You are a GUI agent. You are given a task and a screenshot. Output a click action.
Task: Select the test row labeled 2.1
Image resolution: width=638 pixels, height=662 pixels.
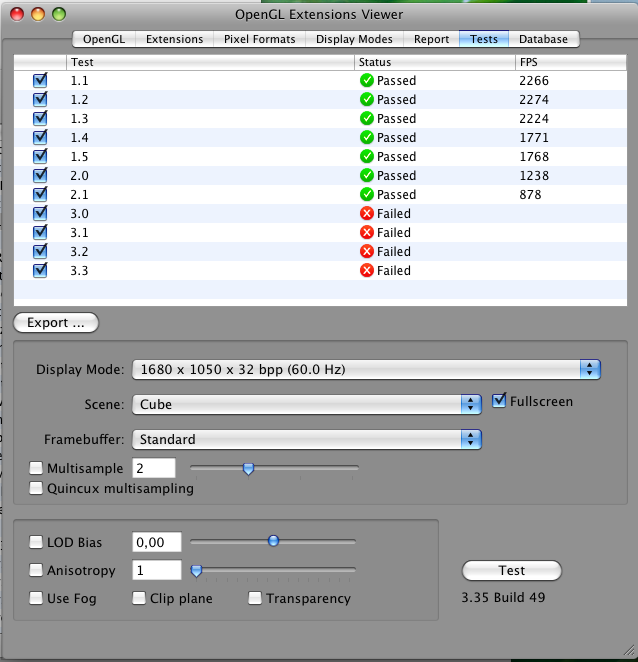tap(320, 194)
